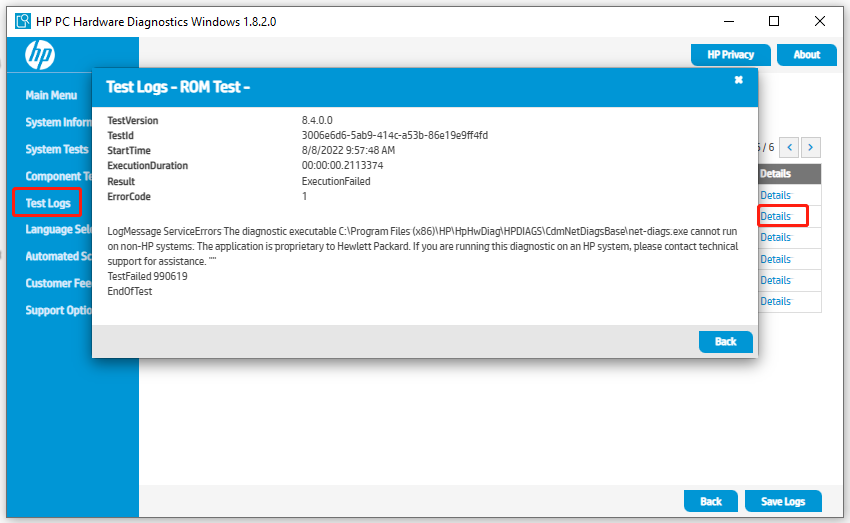The image size is (850, 523).
Task: Maximize the HP Diagnostics window
Action: 774,21
